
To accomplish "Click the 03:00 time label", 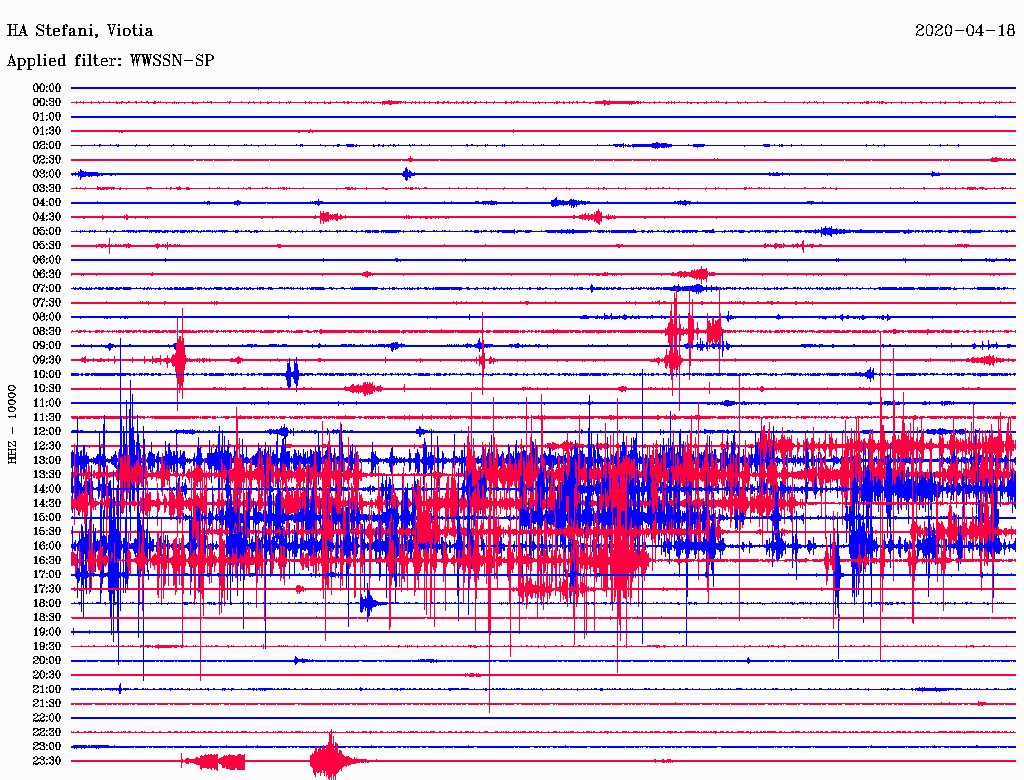I will (47, 174).
